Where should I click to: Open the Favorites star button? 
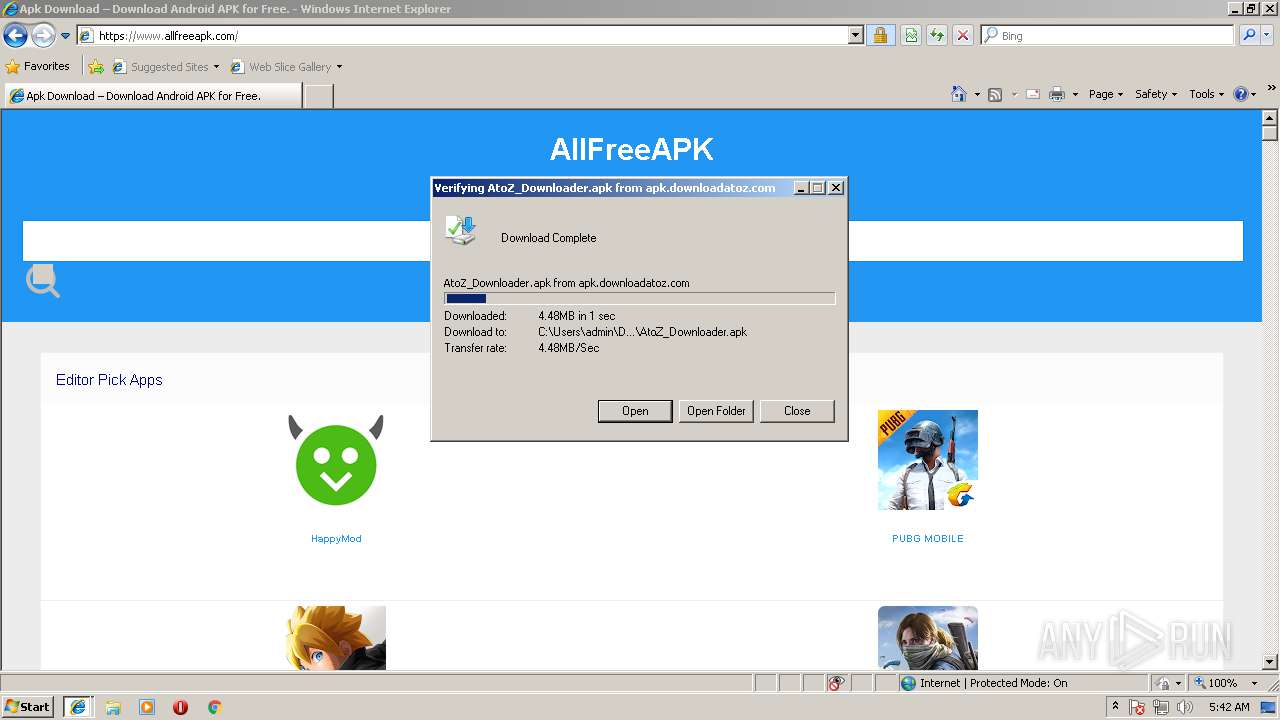coord(38,66)
